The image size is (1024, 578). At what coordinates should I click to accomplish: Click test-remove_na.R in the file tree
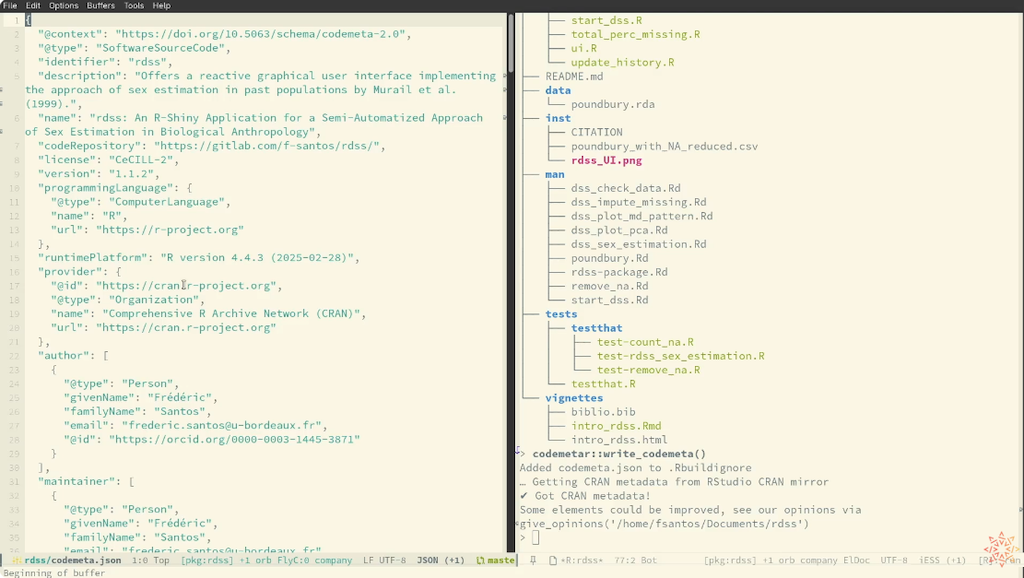(x=648, y=370)
